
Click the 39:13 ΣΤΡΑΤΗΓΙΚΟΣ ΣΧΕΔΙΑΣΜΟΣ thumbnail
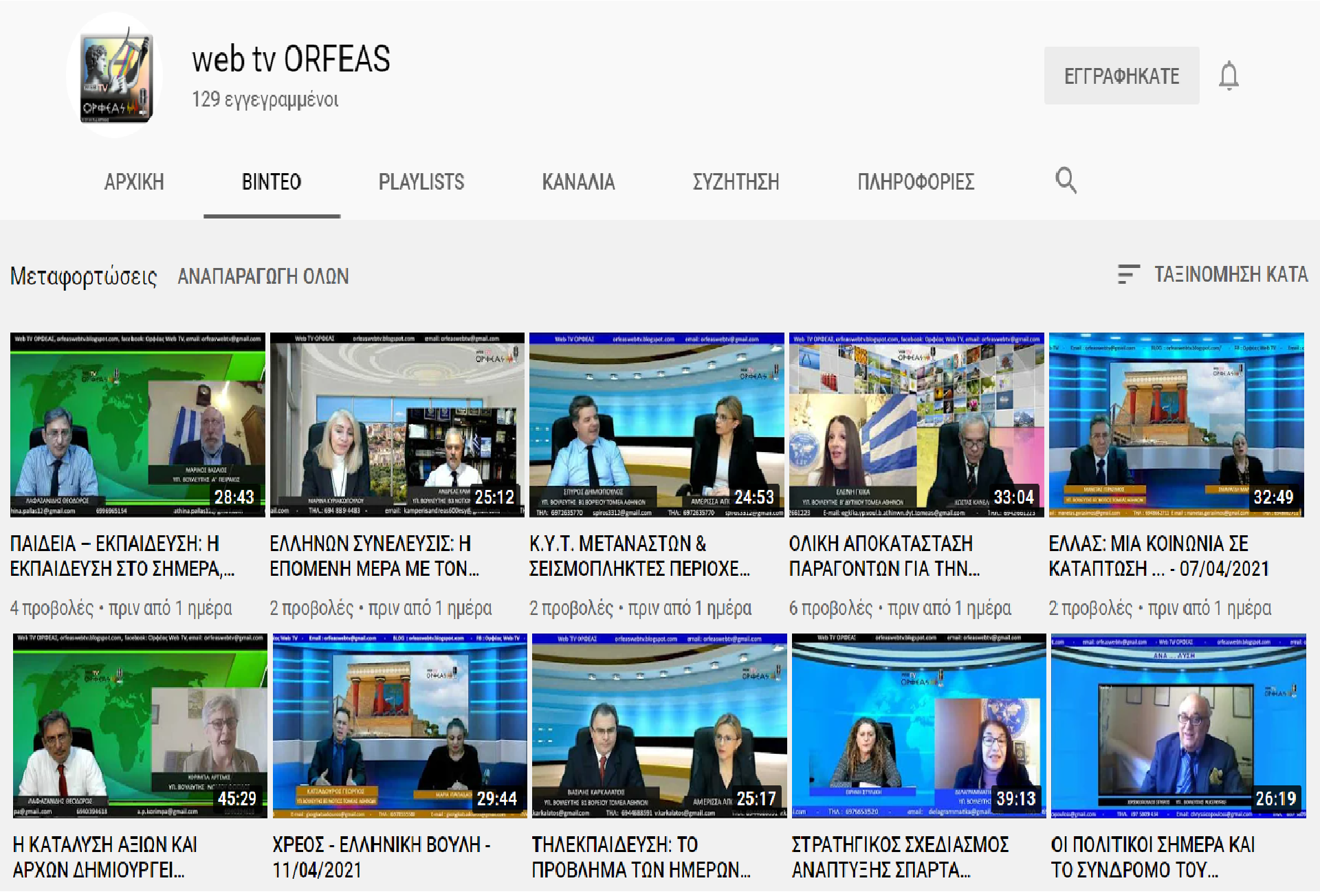point(918,726)
